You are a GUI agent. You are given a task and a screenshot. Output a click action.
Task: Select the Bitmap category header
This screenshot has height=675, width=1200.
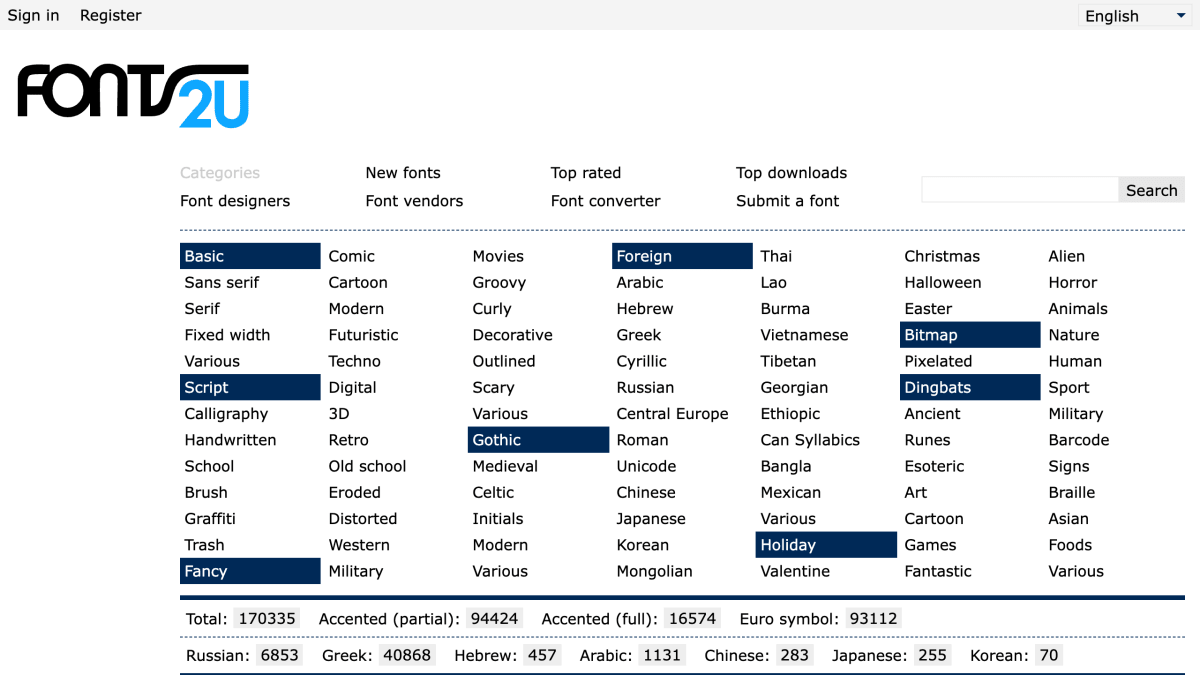[x=970, y=335]
